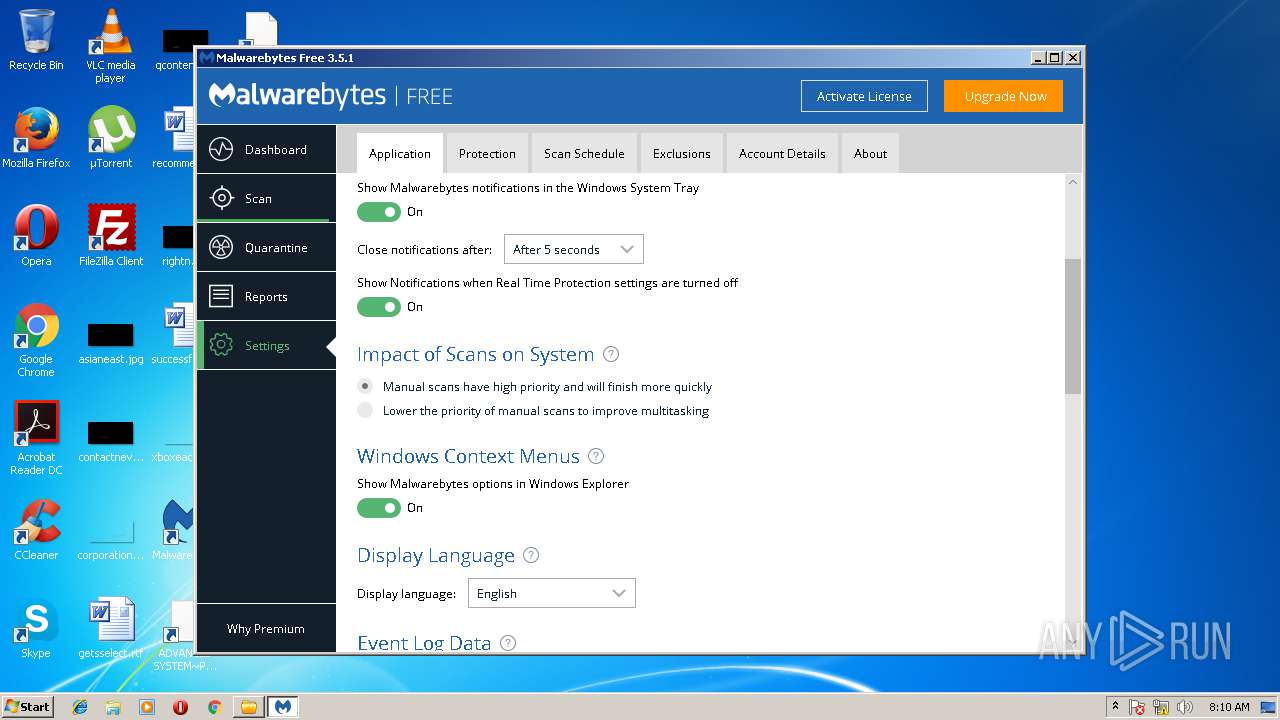Open the Quarantine sidebar item
The height and width of the screenshot is (720, 1280).
pos(266,248)
